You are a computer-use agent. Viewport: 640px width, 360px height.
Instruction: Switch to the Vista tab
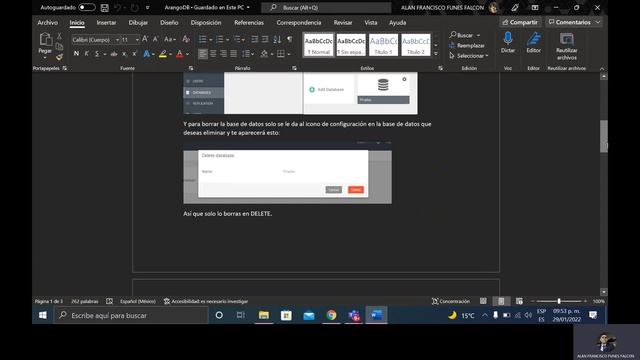coord(371,22)
